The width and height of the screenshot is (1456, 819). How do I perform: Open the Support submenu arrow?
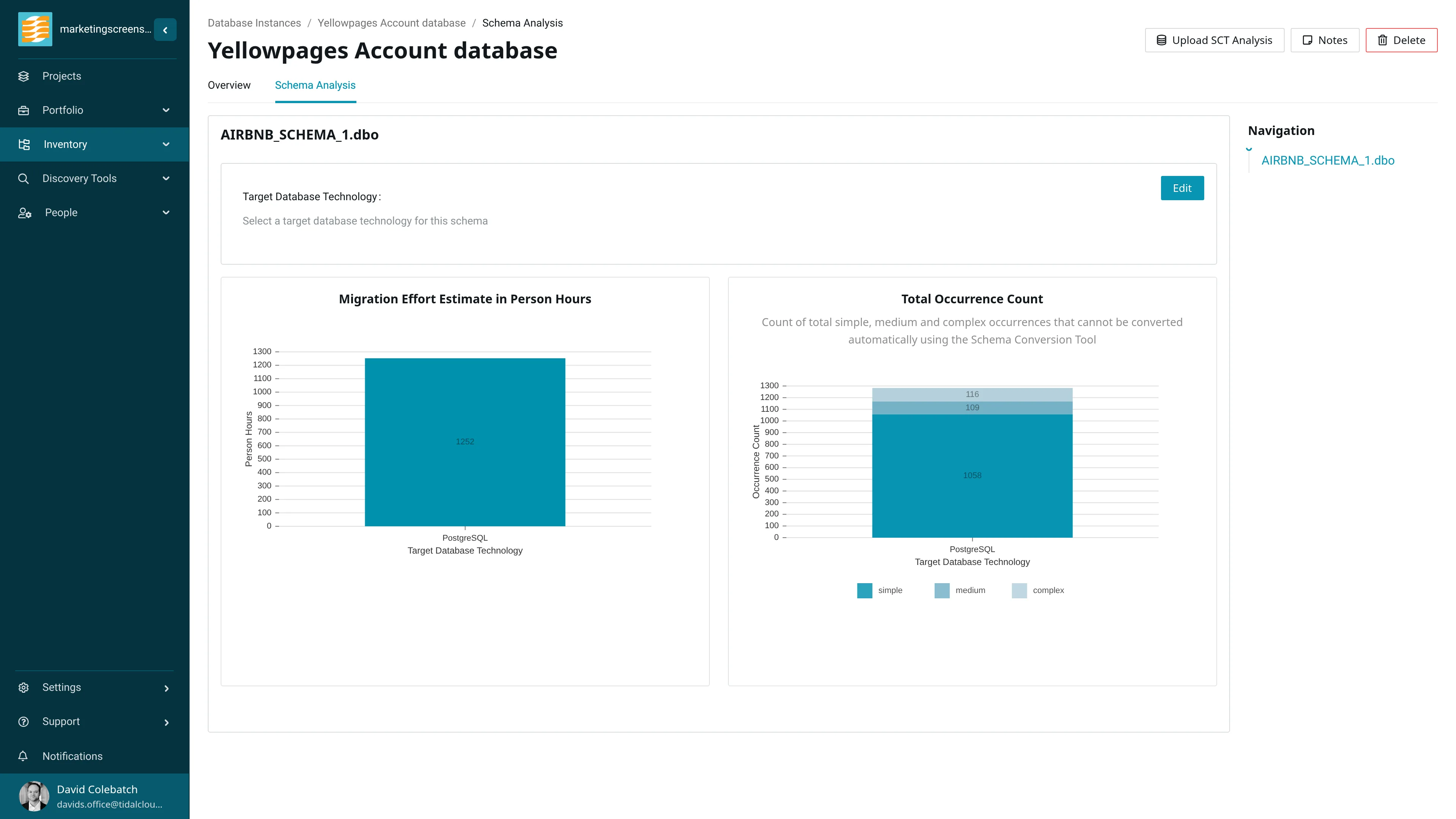166,723
